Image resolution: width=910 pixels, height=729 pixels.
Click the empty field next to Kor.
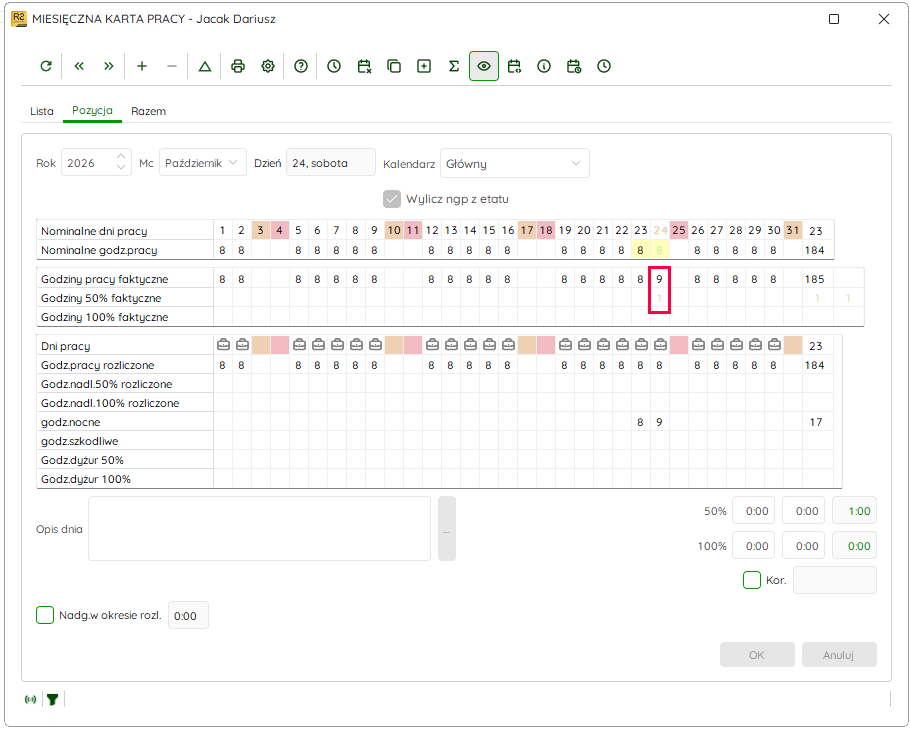click(835, 580)
